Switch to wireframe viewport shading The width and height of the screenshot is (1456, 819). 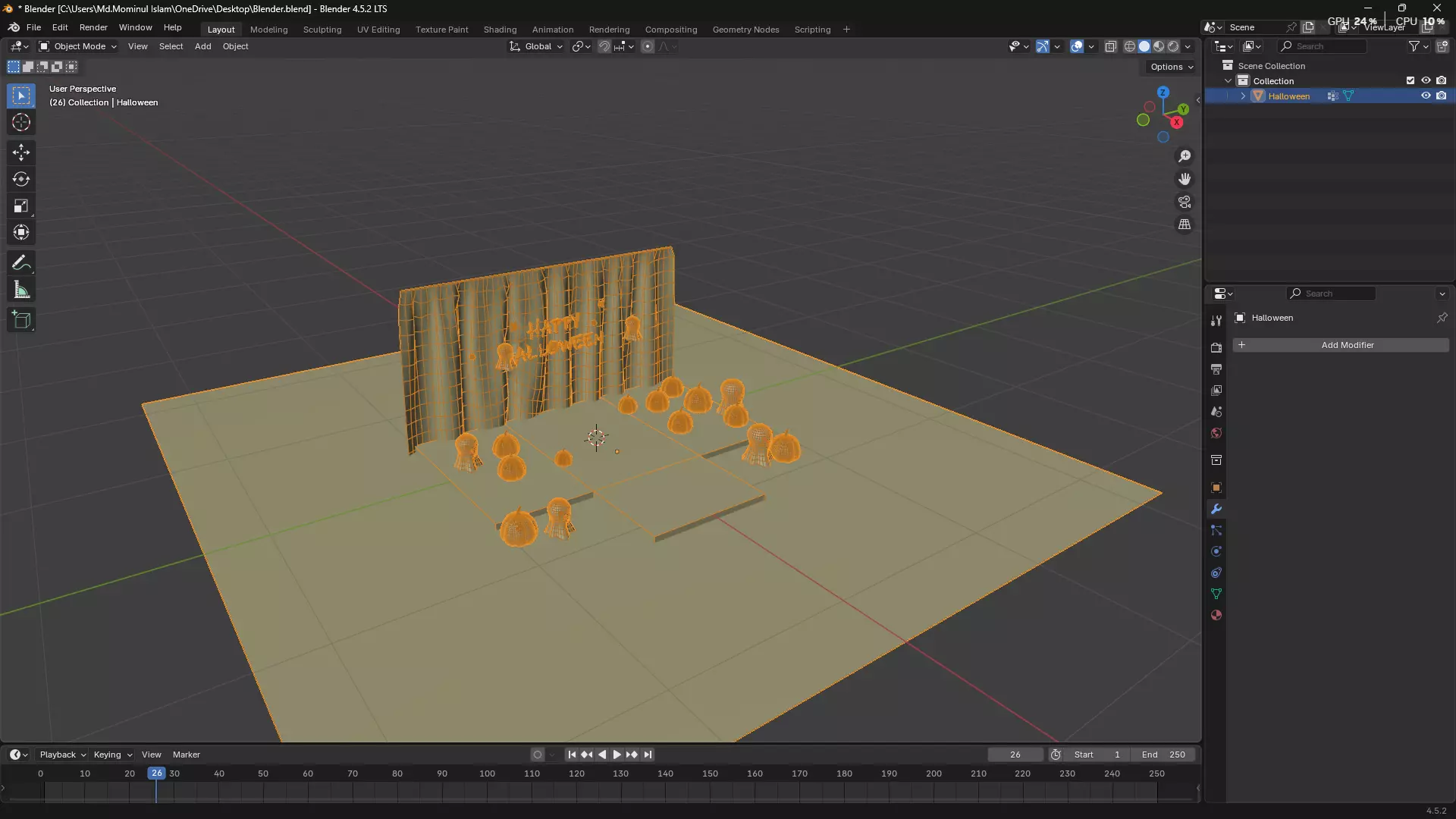click(1130, 46)
